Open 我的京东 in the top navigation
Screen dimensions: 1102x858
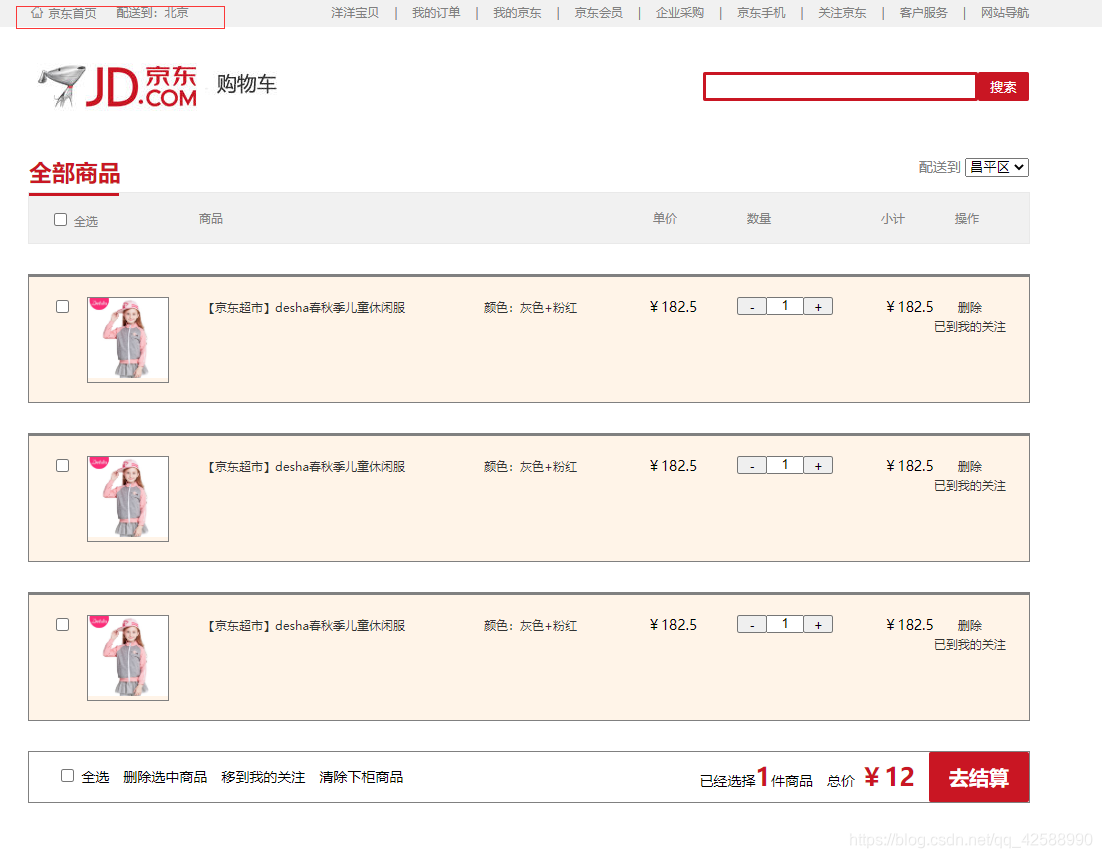tap(517, 13)
